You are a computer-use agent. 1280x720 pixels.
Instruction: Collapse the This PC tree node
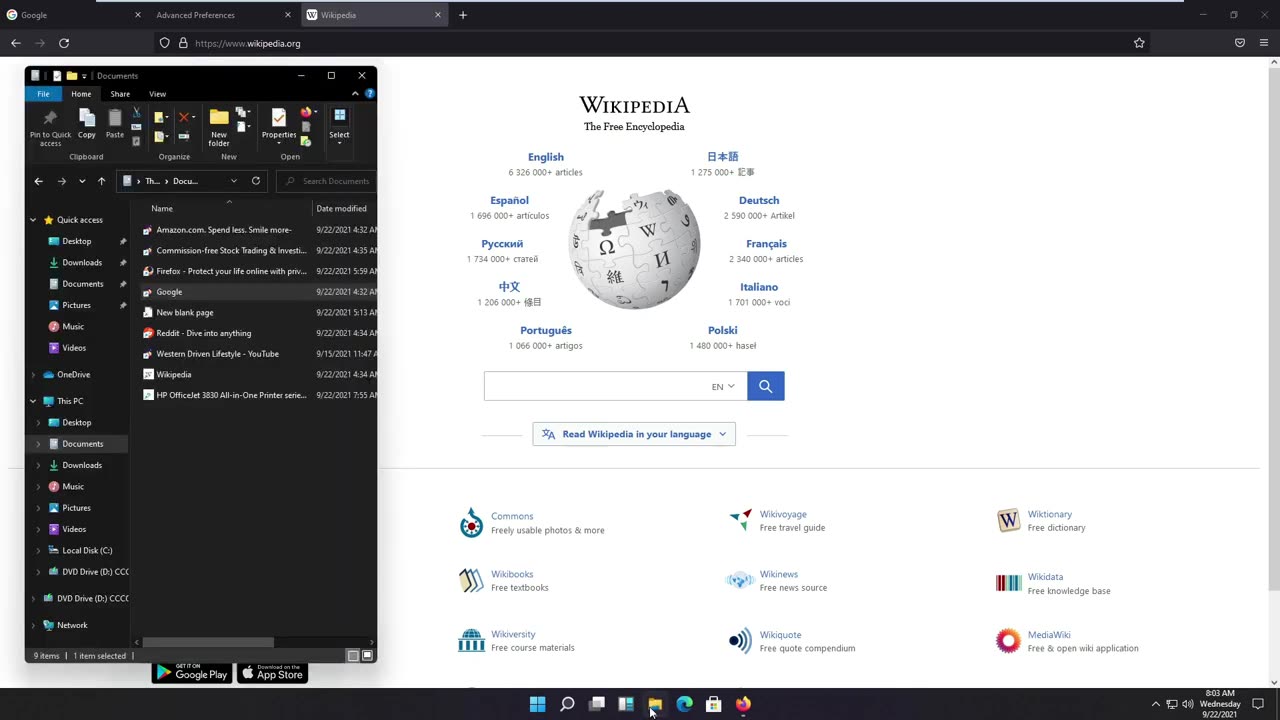coord(33,401)
